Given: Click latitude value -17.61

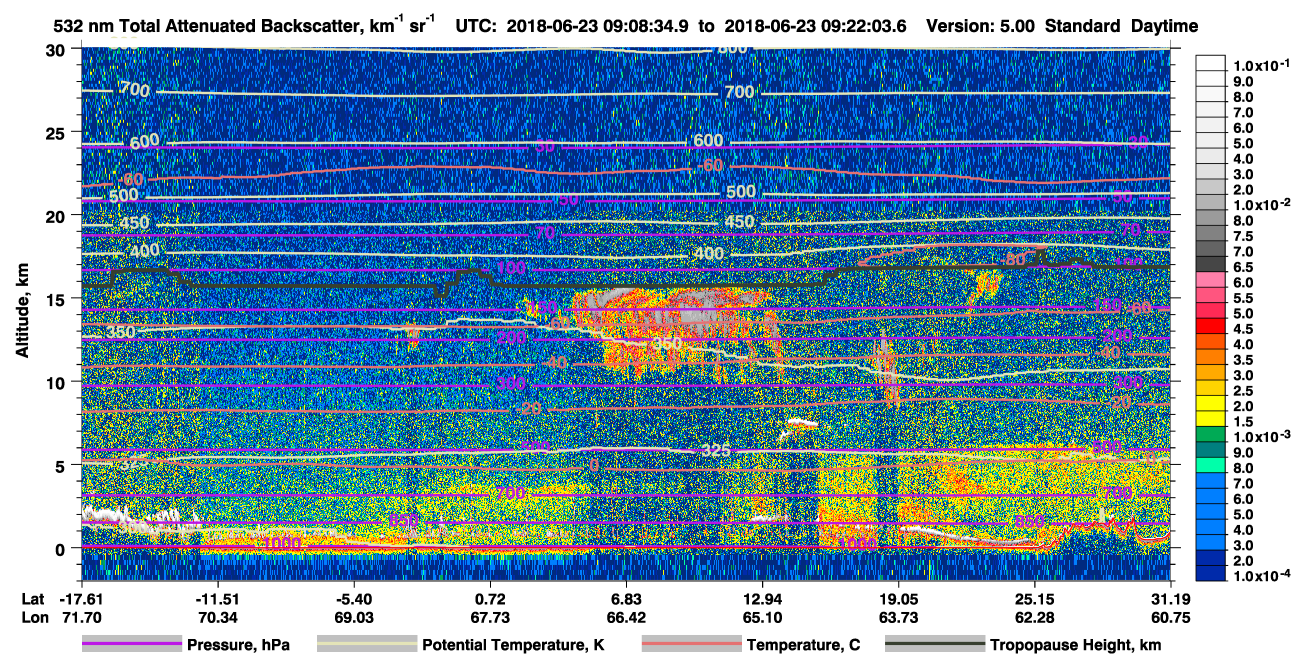Looking at the screenshot, I should [x=81, y=599].
